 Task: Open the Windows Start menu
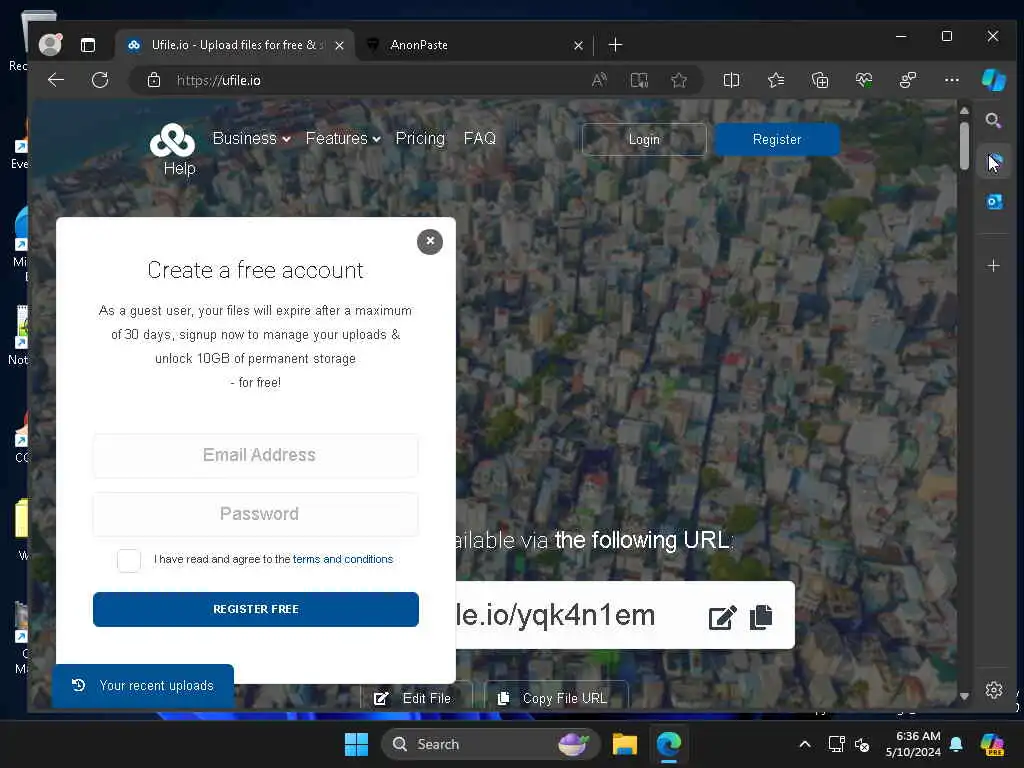tap(357, 744)
